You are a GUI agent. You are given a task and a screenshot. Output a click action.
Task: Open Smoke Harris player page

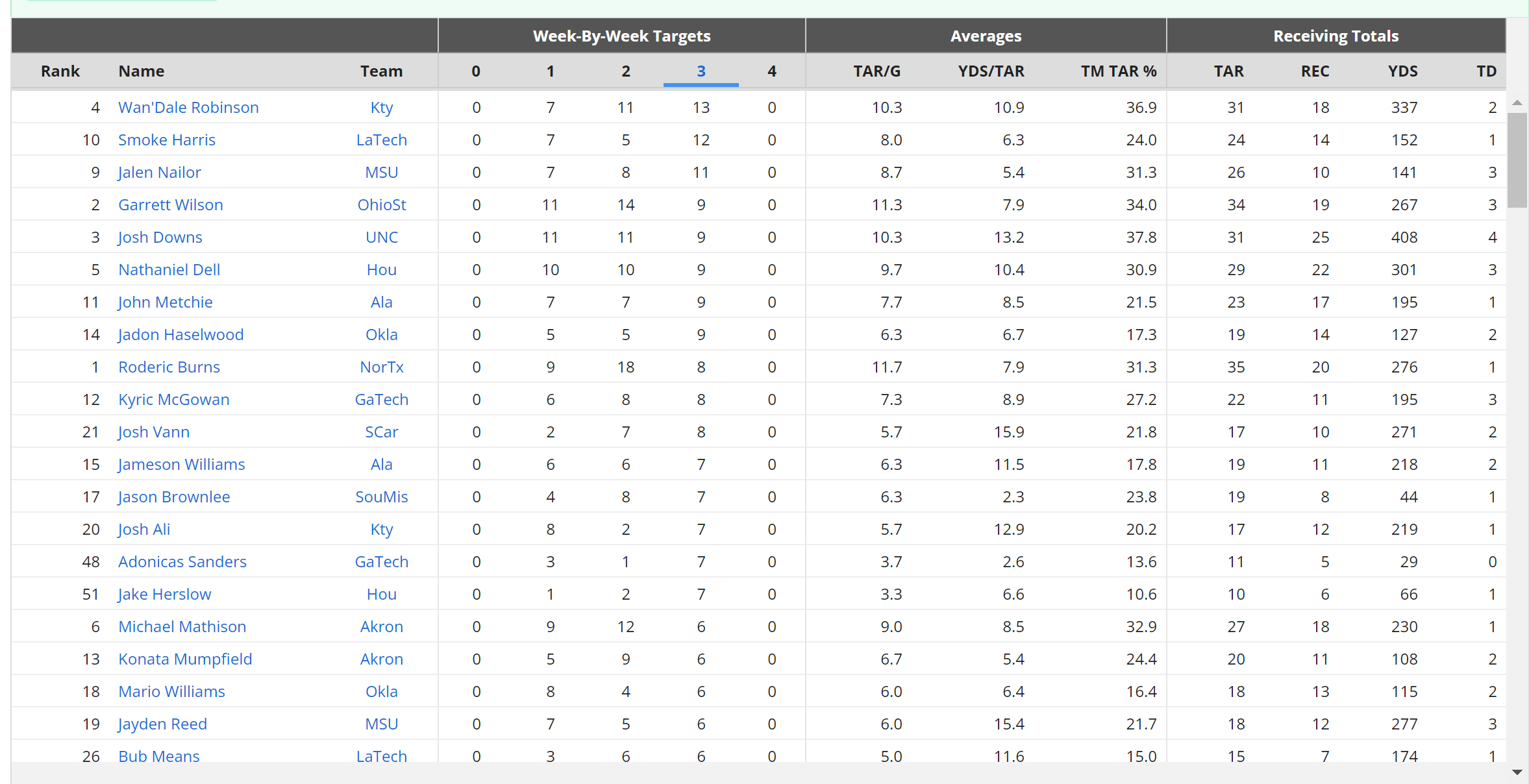coord(167,140)
